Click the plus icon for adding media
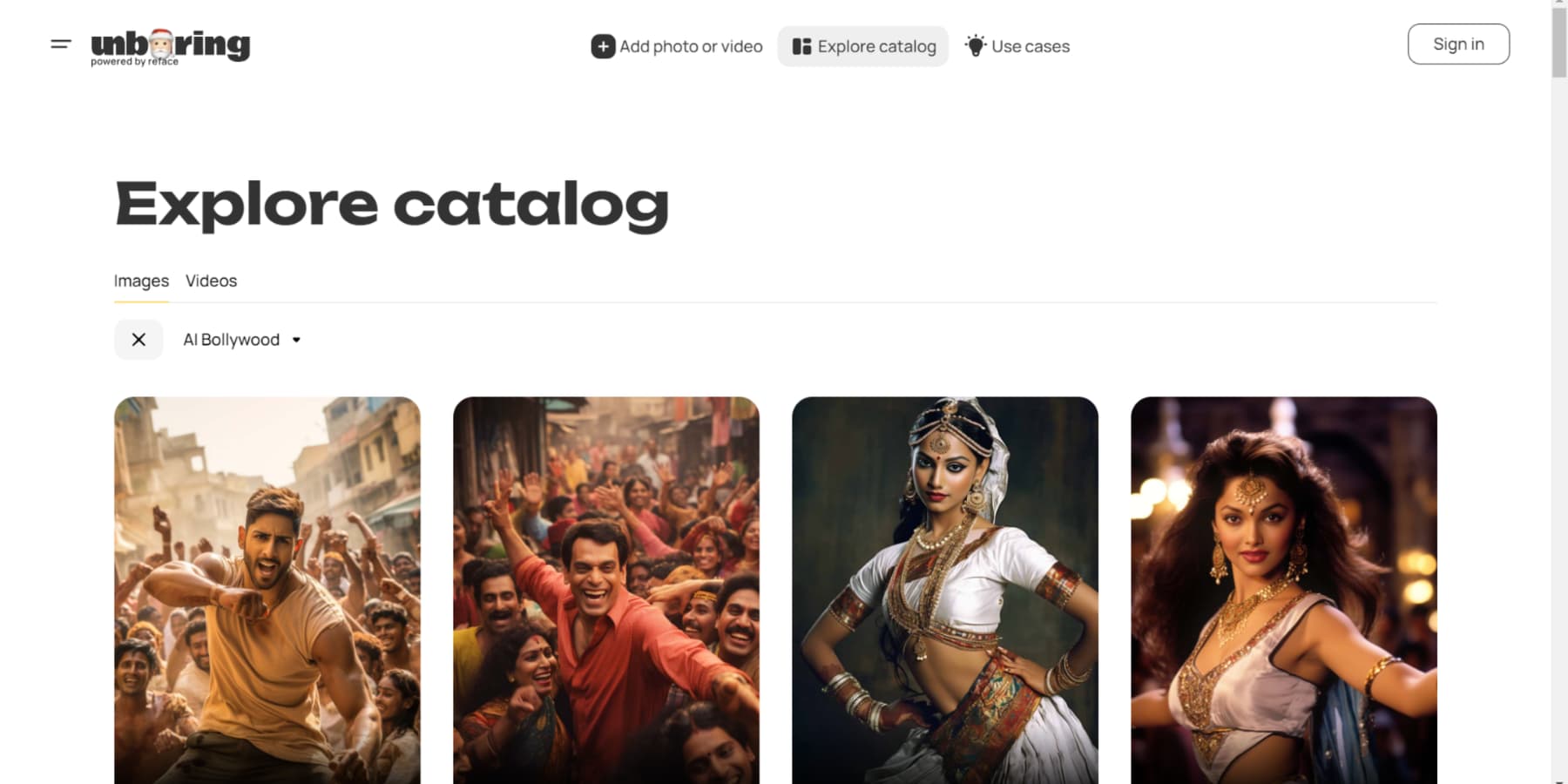The image size is (1568, 784). pos(603,46)
